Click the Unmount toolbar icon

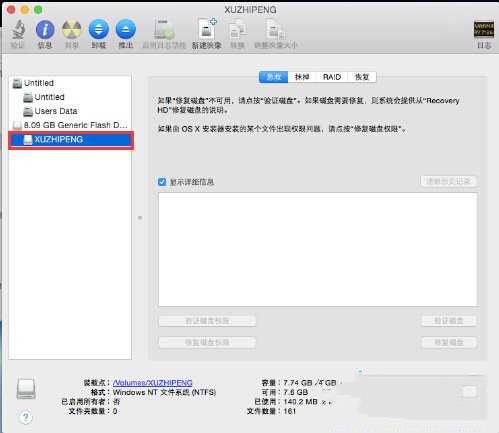pyautogui.click(x=99, y=30)
